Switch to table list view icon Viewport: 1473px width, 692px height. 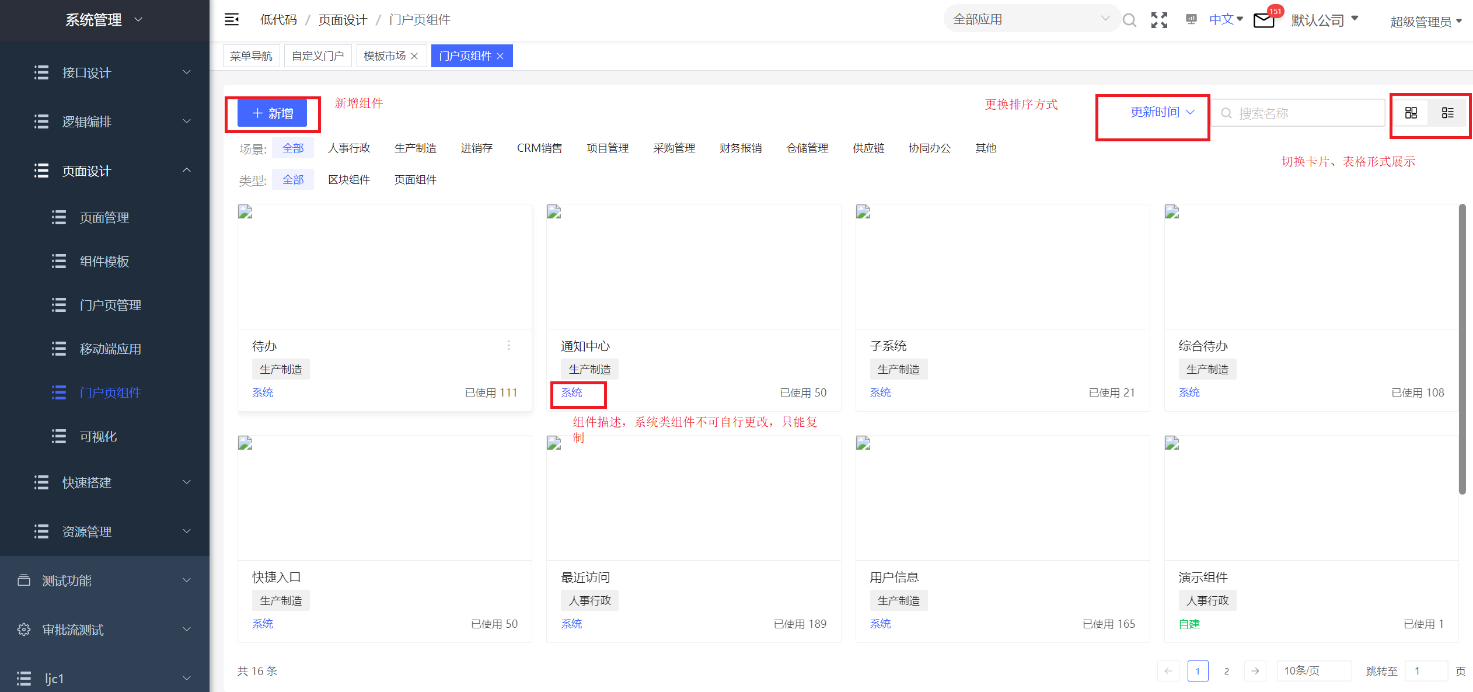point(1447,113)
